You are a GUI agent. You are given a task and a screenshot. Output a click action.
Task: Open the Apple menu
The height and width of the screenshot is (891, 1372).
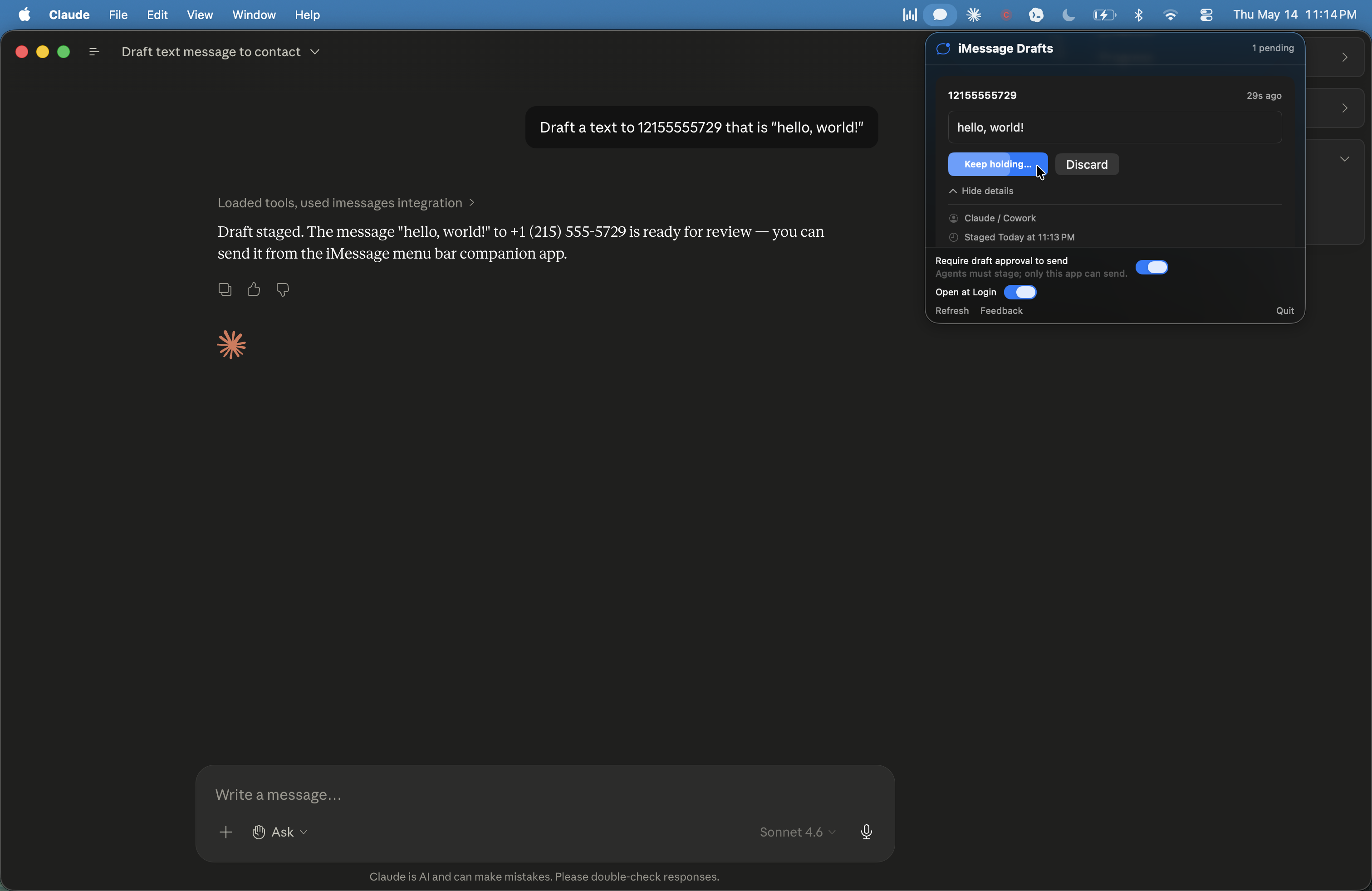coord(24,15)
